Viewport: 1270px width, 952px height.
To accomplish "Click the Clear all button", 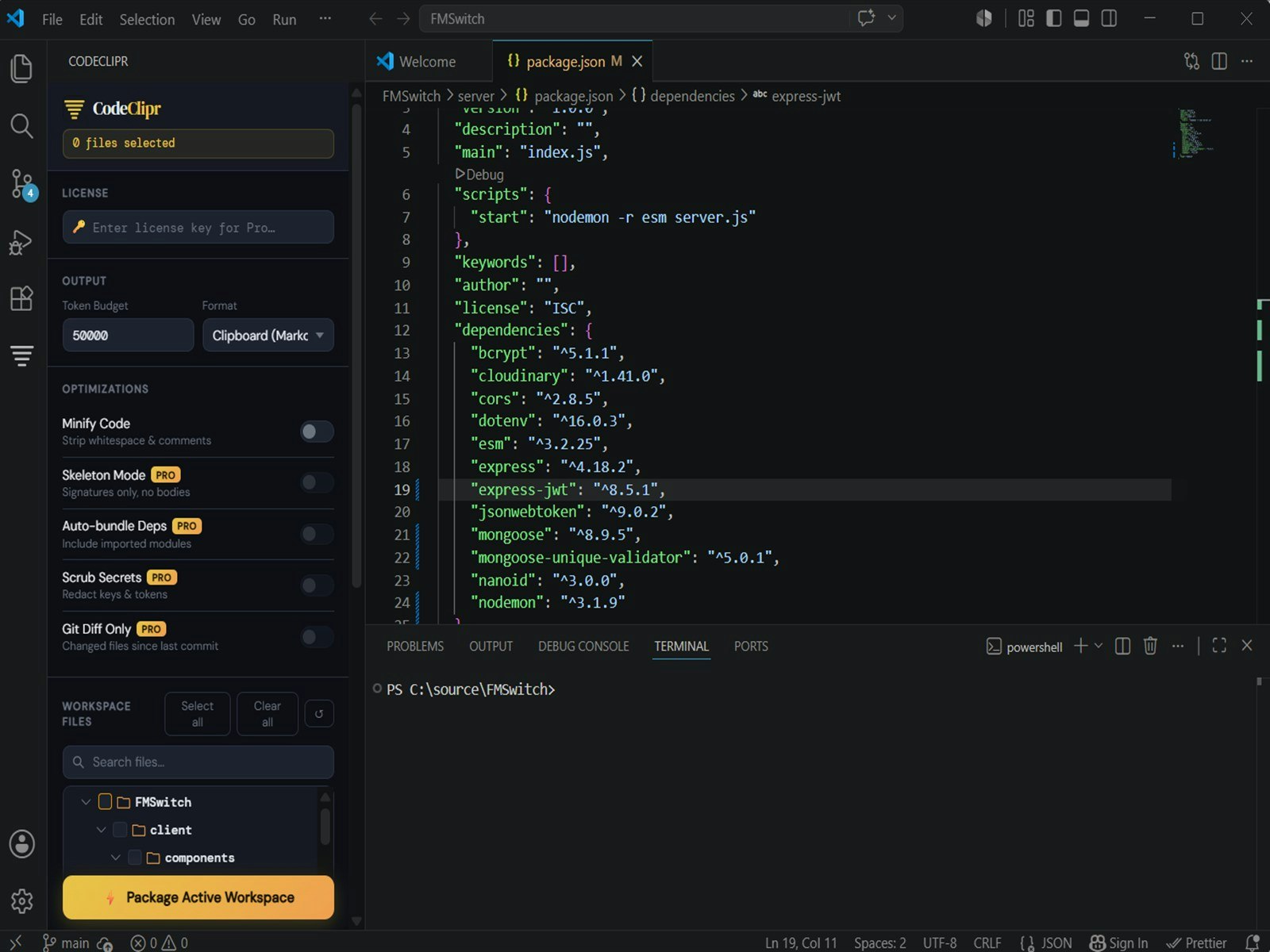I will 267,714.
